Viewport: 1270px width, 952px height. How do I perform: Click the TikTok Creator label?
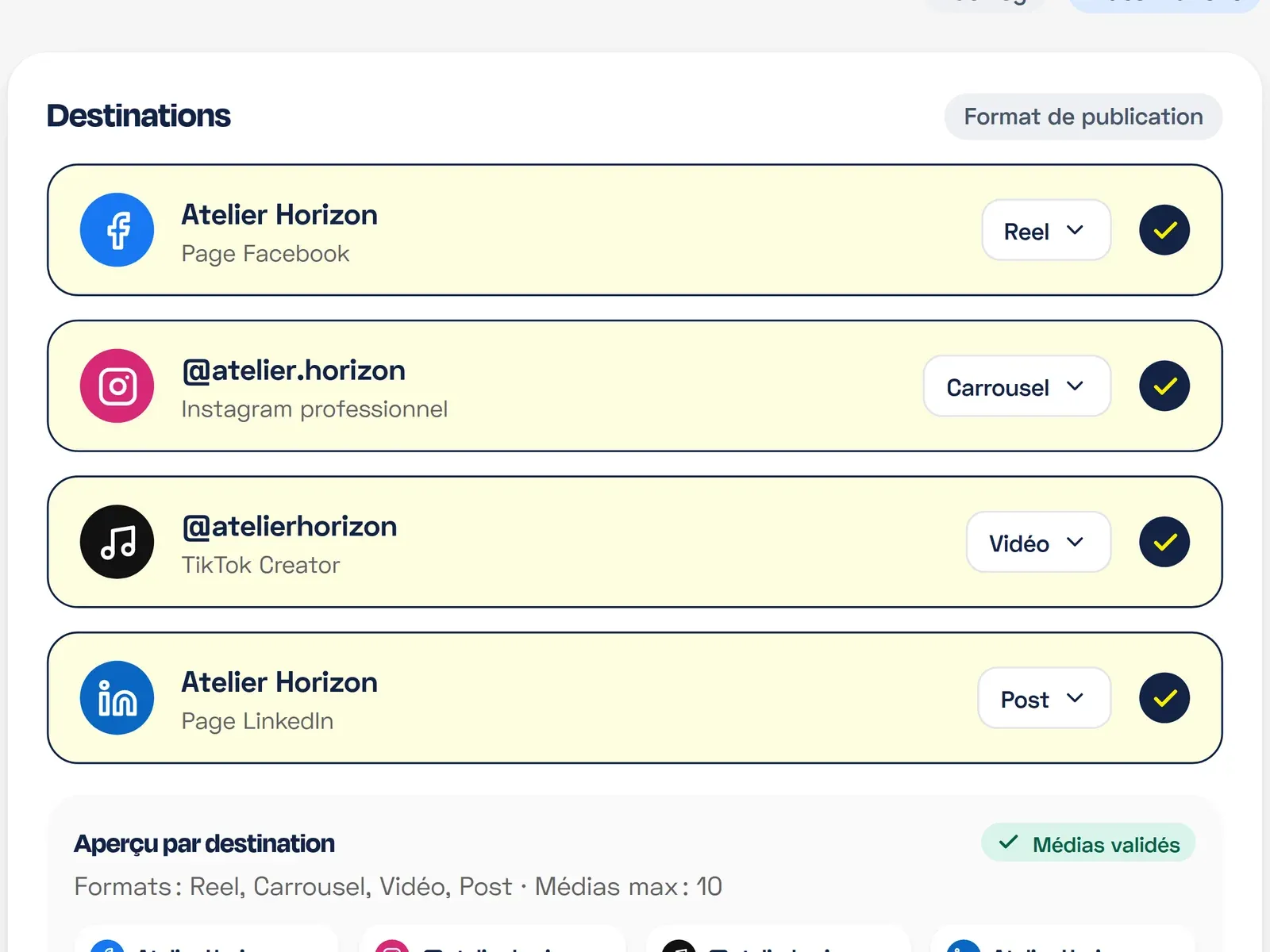tap(260, 565)
